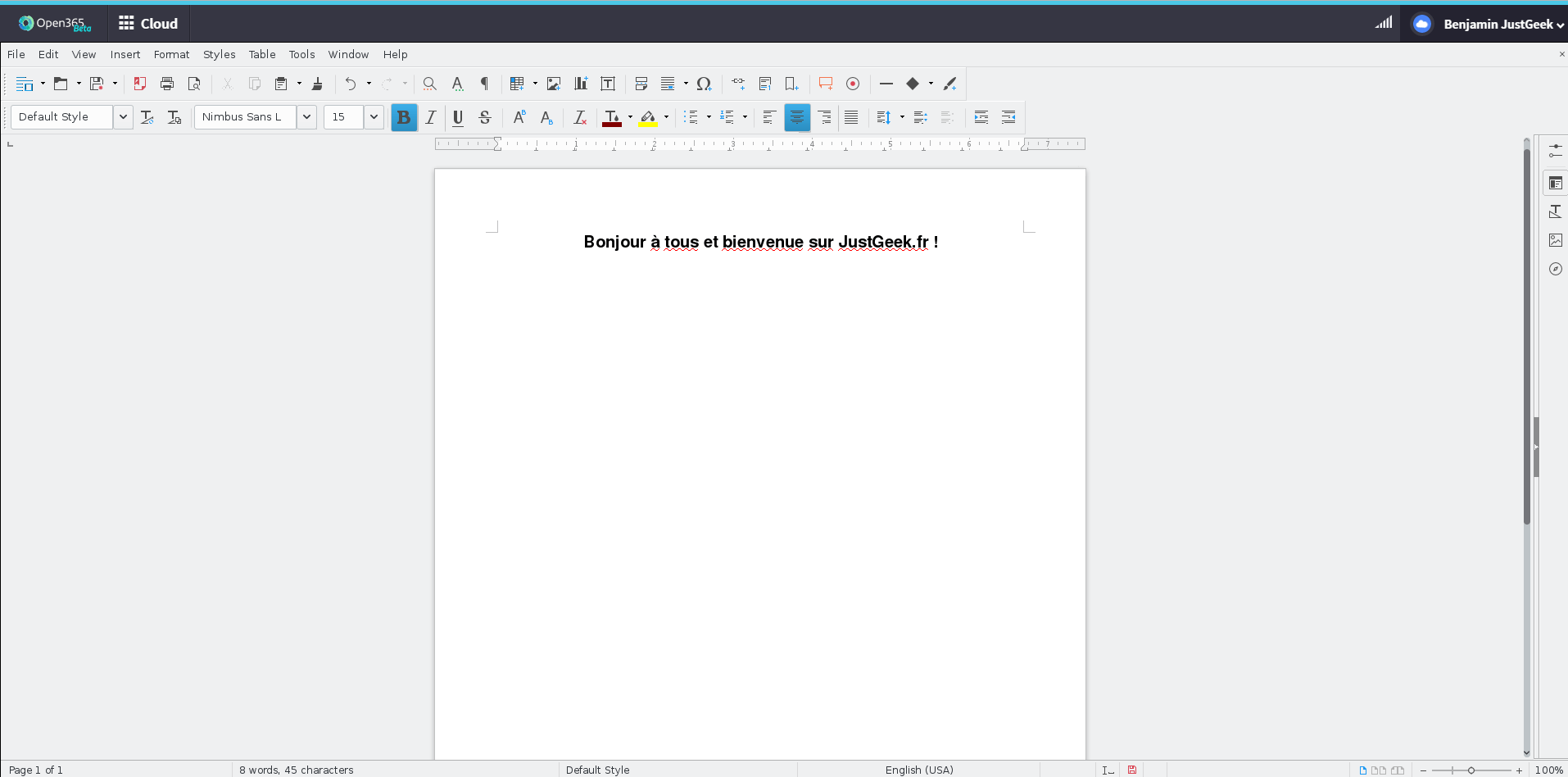Open Print Preview
The image size is (1568, 777).
[194, 84]
